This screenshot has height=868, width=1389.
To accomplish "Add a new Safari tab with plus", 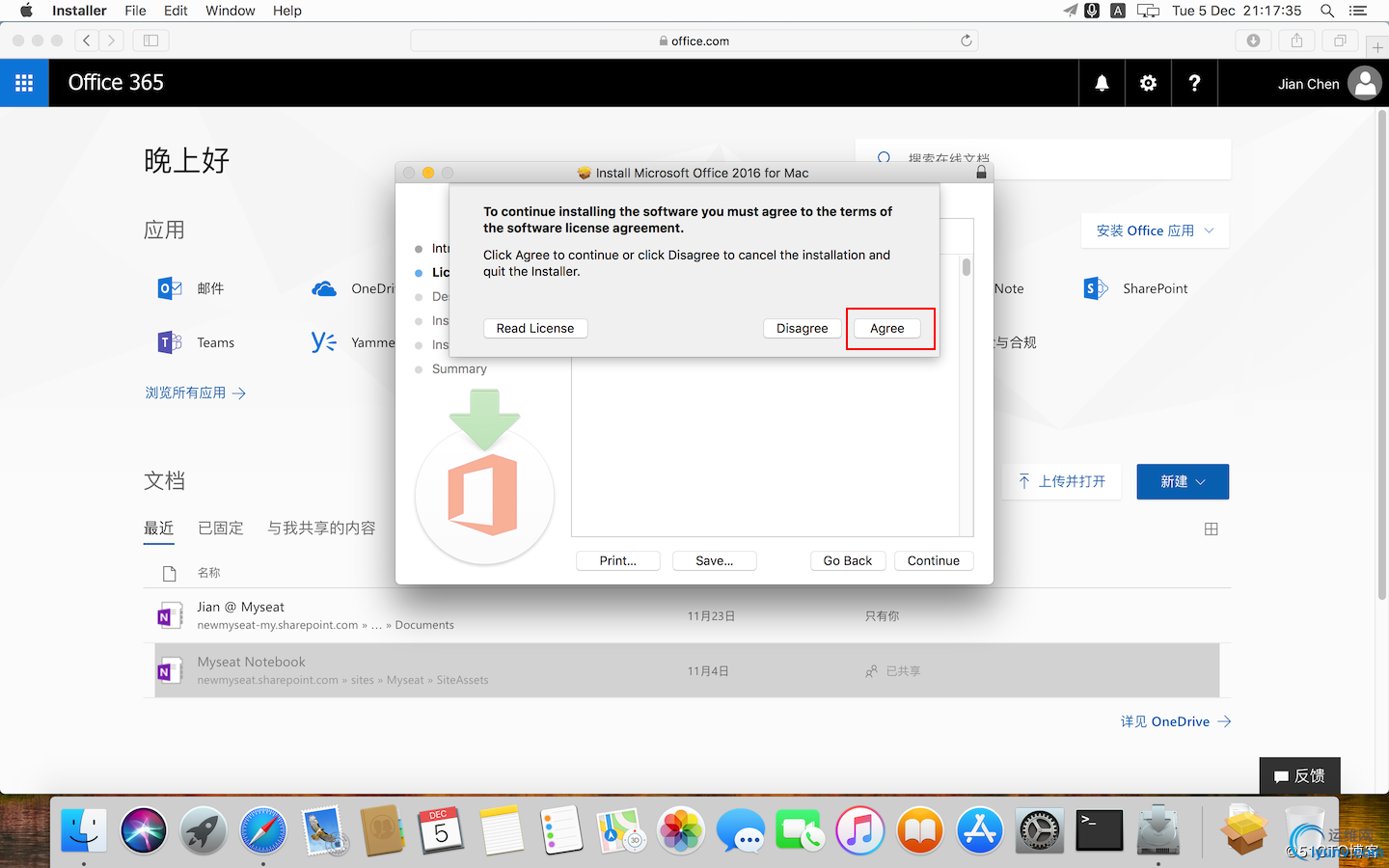I will (x=1377, y=47).
